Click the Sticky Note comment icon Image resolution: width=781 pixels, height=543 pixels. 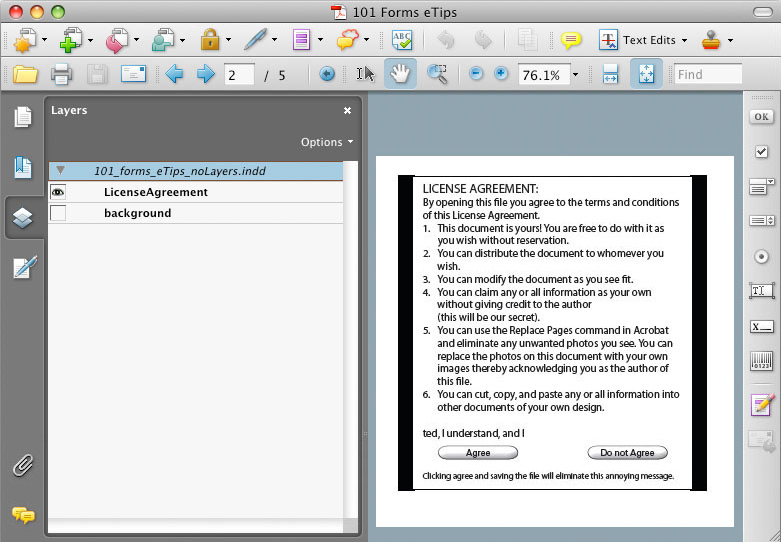pyautogui.click(x=571, y=41)
